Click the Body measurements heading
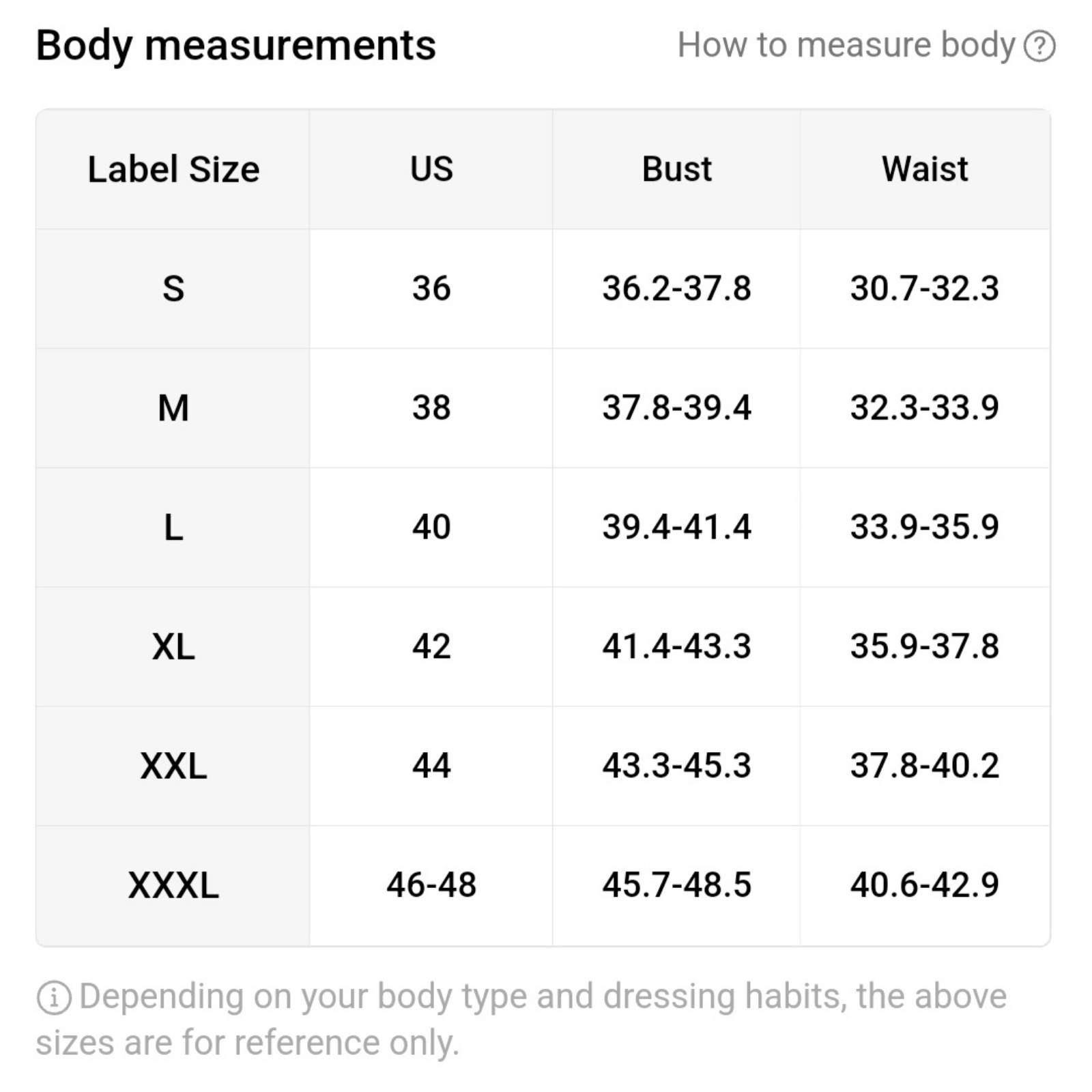This screenshot has height=1092, width=1092. click(x=235, y=46)
